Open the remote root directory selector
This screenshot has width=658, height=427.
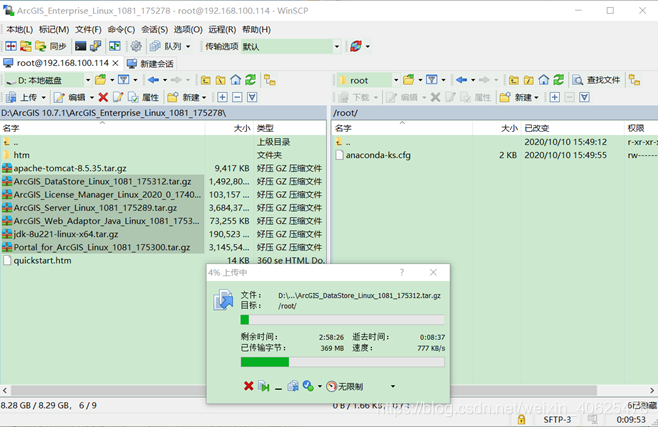click(368, 80)
